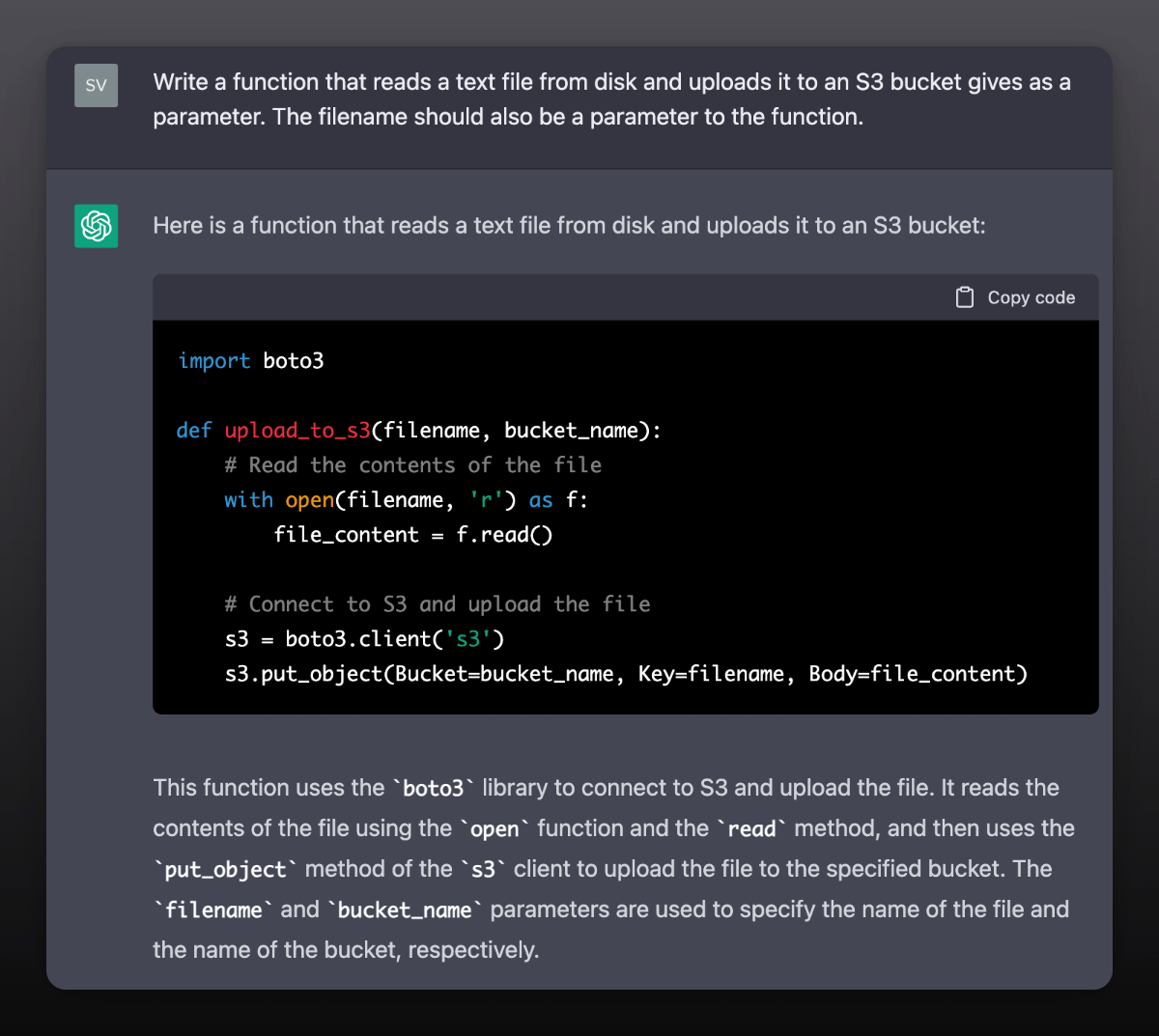Click the green ChatGPT logo icon

tap(96, 226)
